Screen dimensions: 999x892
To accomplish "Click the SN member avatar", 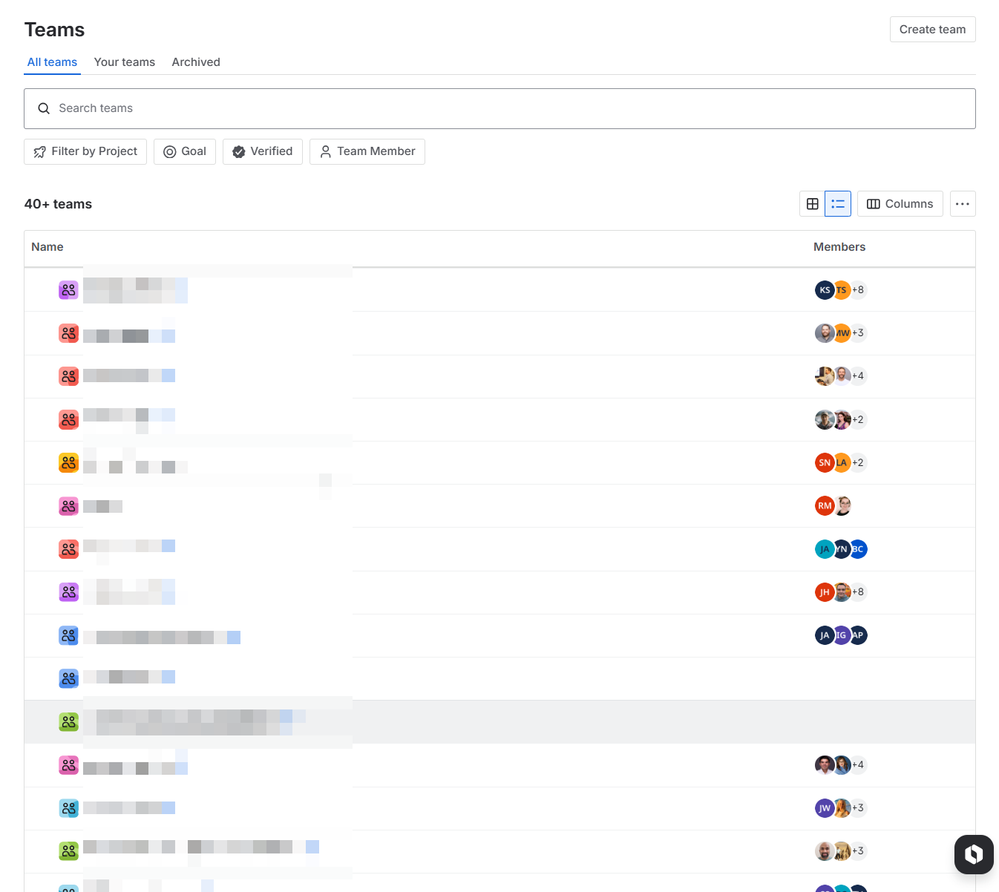I will coord(824,463).
